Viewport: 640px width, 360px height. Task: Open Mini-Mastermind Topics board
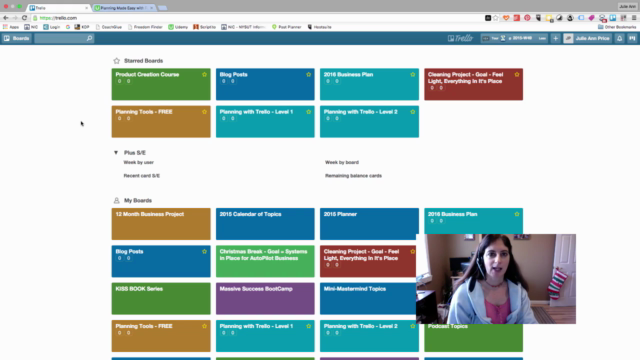(x=368, y=298)
